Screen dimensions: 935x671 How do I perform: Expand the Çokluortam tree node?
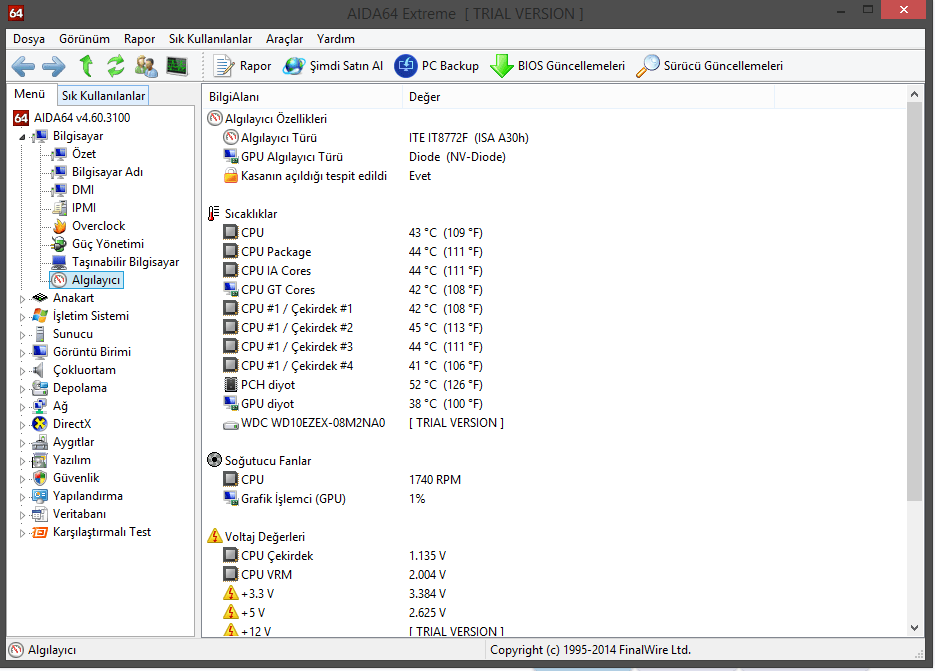pyautogui.click(x=22, y=371)
